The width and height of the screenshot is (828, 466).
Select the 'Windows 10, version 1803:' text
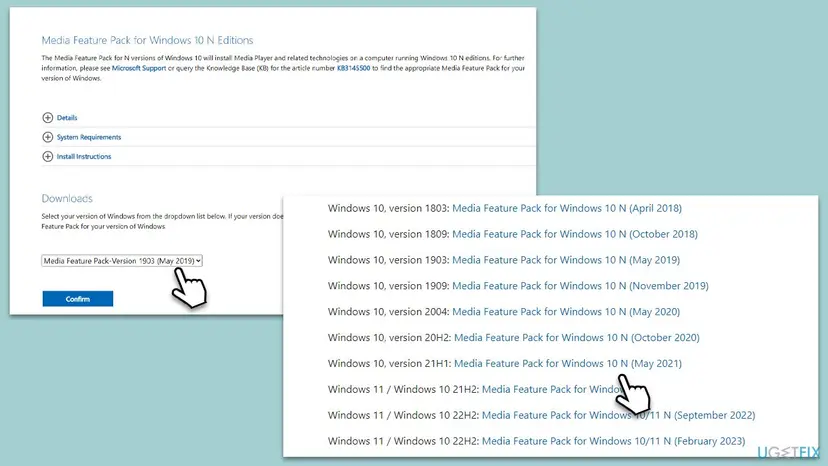tap(389, 208)
